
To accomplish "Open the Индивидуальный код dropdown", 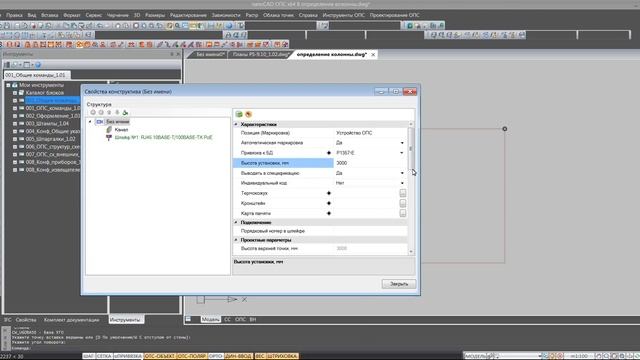I will (x=402, y=183).
